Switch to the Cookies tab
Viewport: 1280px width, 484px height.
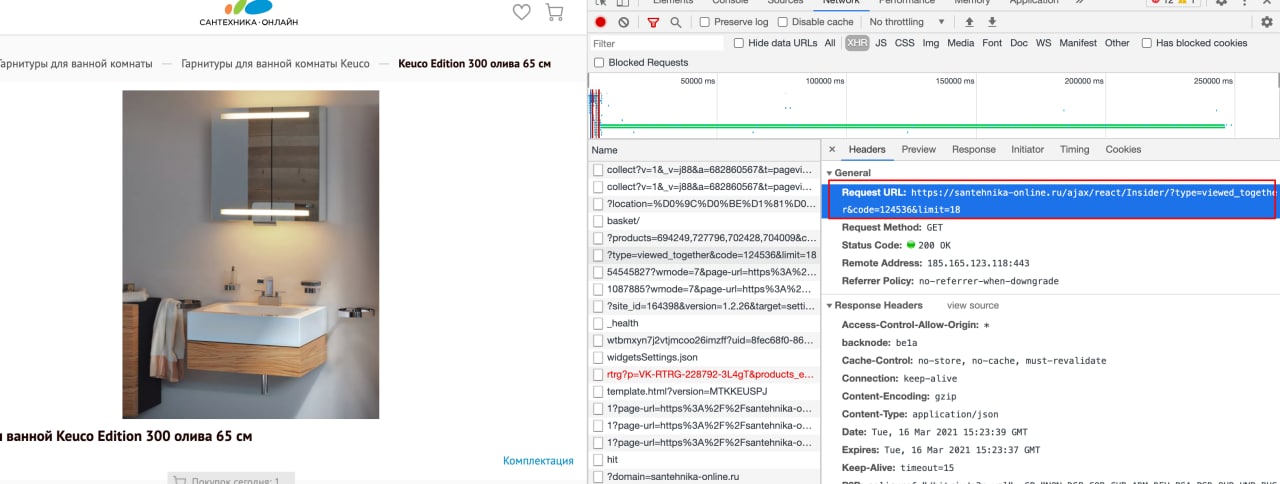coord(1123,149)
